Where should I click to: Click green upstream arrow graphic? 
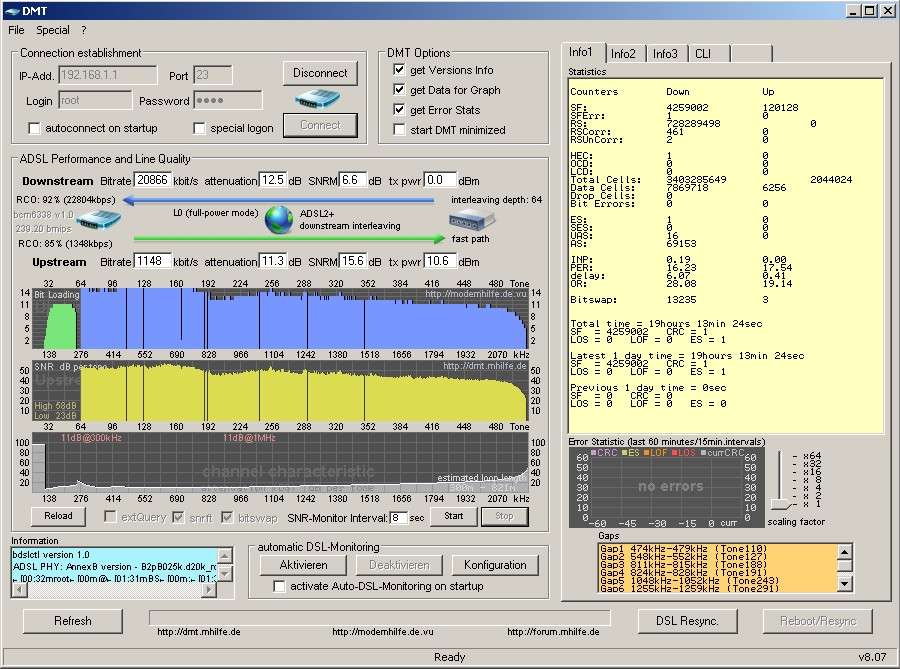(x=289, y=238)
